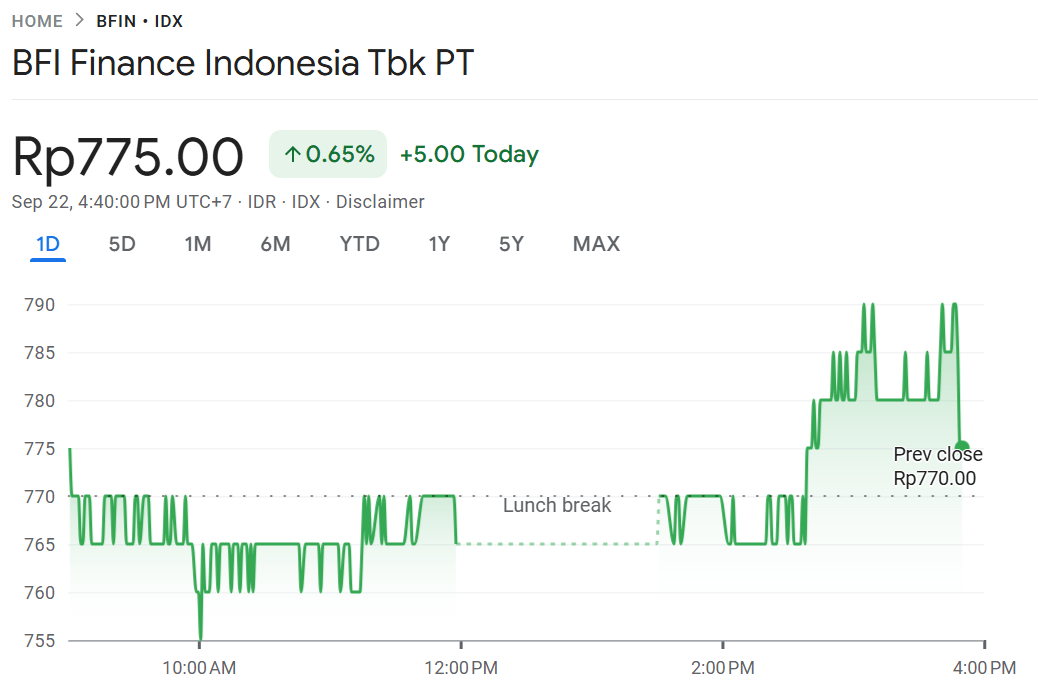View the YTD chart range

[359, 243]
